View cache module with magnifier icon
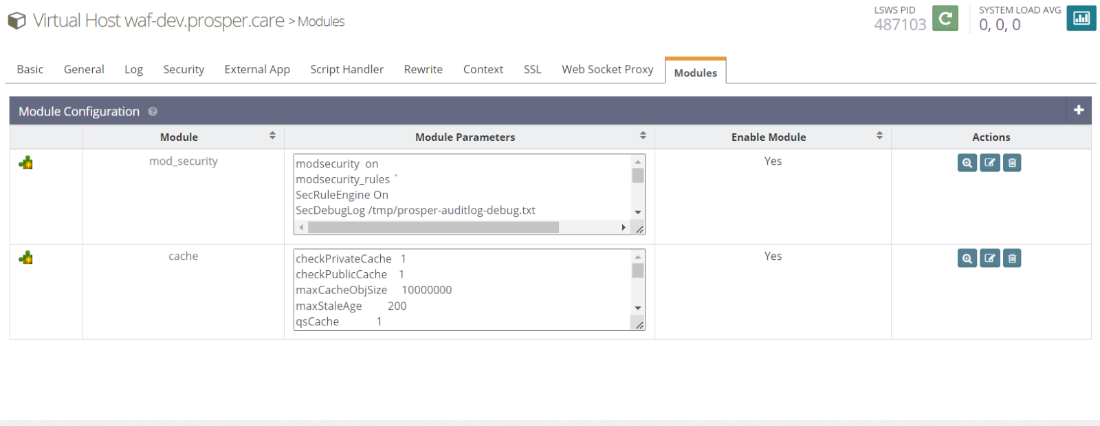This screenshot has height=426, width=1100. 967,259
